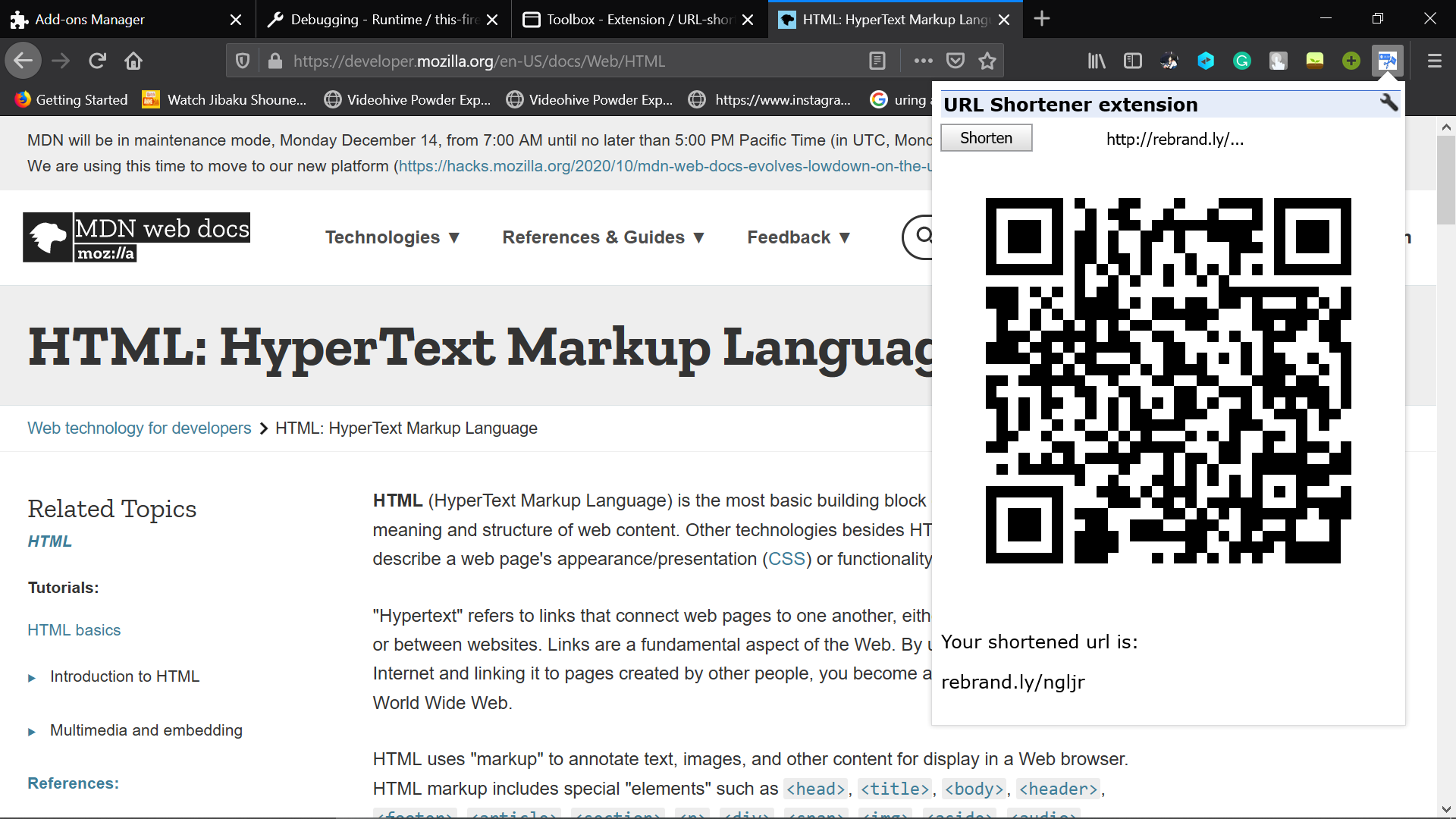The height and width of the screenshot is (819, 1456).
Task: Open hacks.mozilla.org maintenance link
Action: (x=665, y=166)
